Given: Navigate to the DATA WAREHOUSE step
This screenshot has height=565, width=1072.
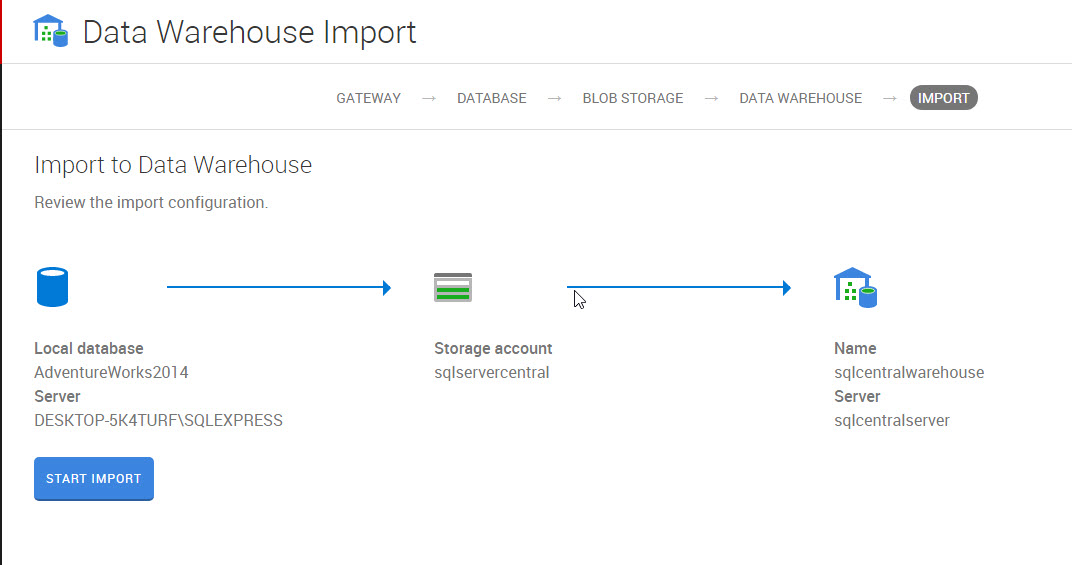Looking at the screenshot, I should [x=800, y=98].
